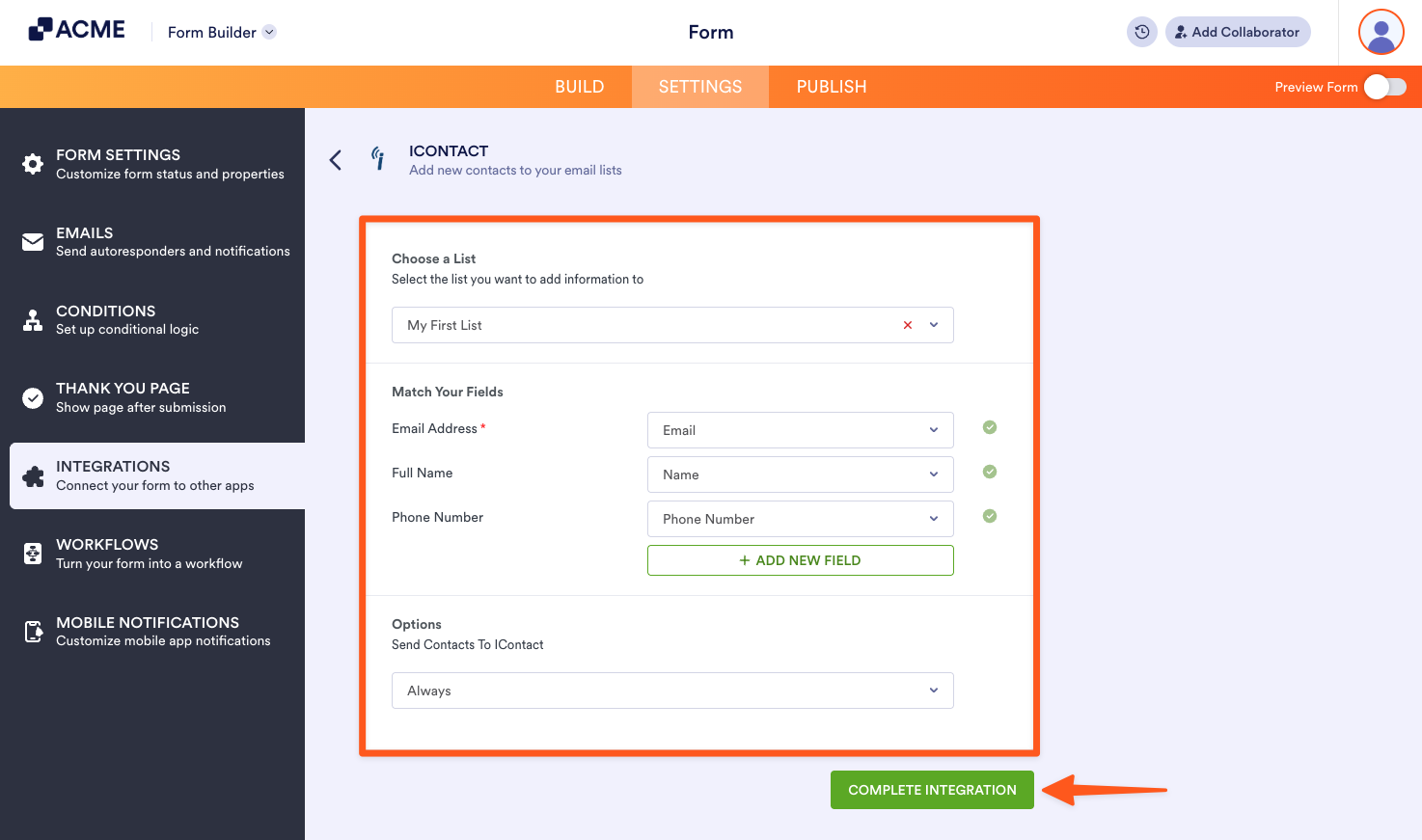The width and height of the screenshot is (1422, 840).
Task: Go back using the left arrow
Action: click(x=335, y=160)
